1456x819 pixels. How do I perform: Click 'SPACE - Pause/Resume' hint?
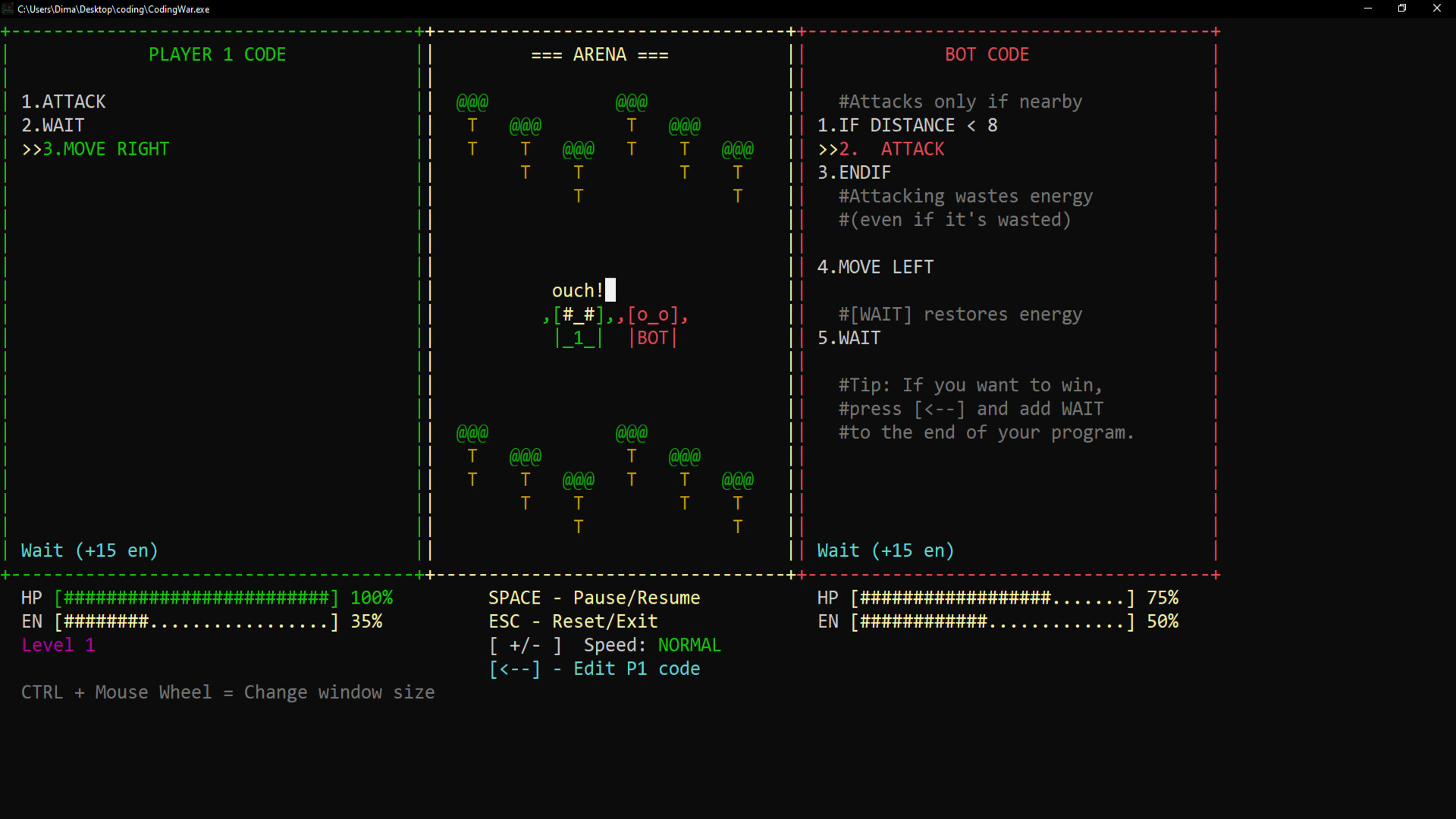click(x=595, y=598)
